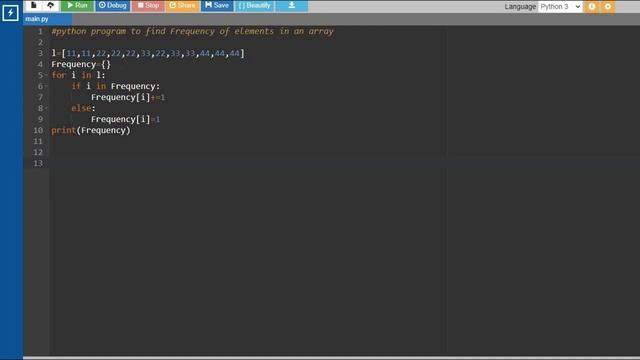
Task: Click line number 13 in the gutter
Action: (x=38, y=163)
